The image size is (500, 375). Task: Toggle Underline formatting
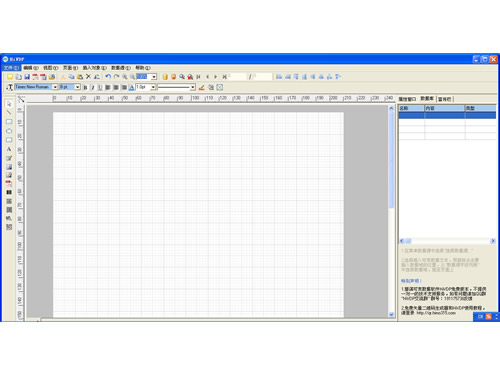(x=100, y=87)
